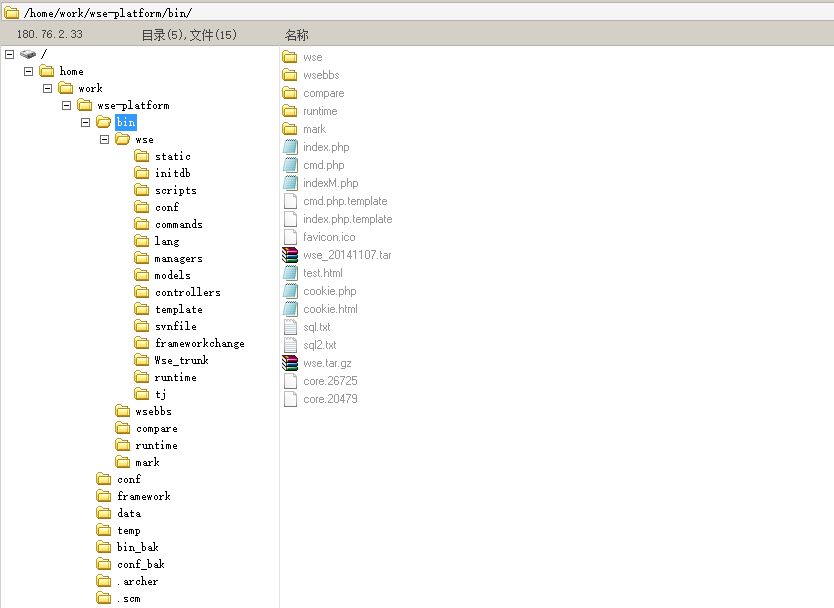Click the cookie.html file icon
The height and width of the screenshot is (608, 834).
coord(290,309)
